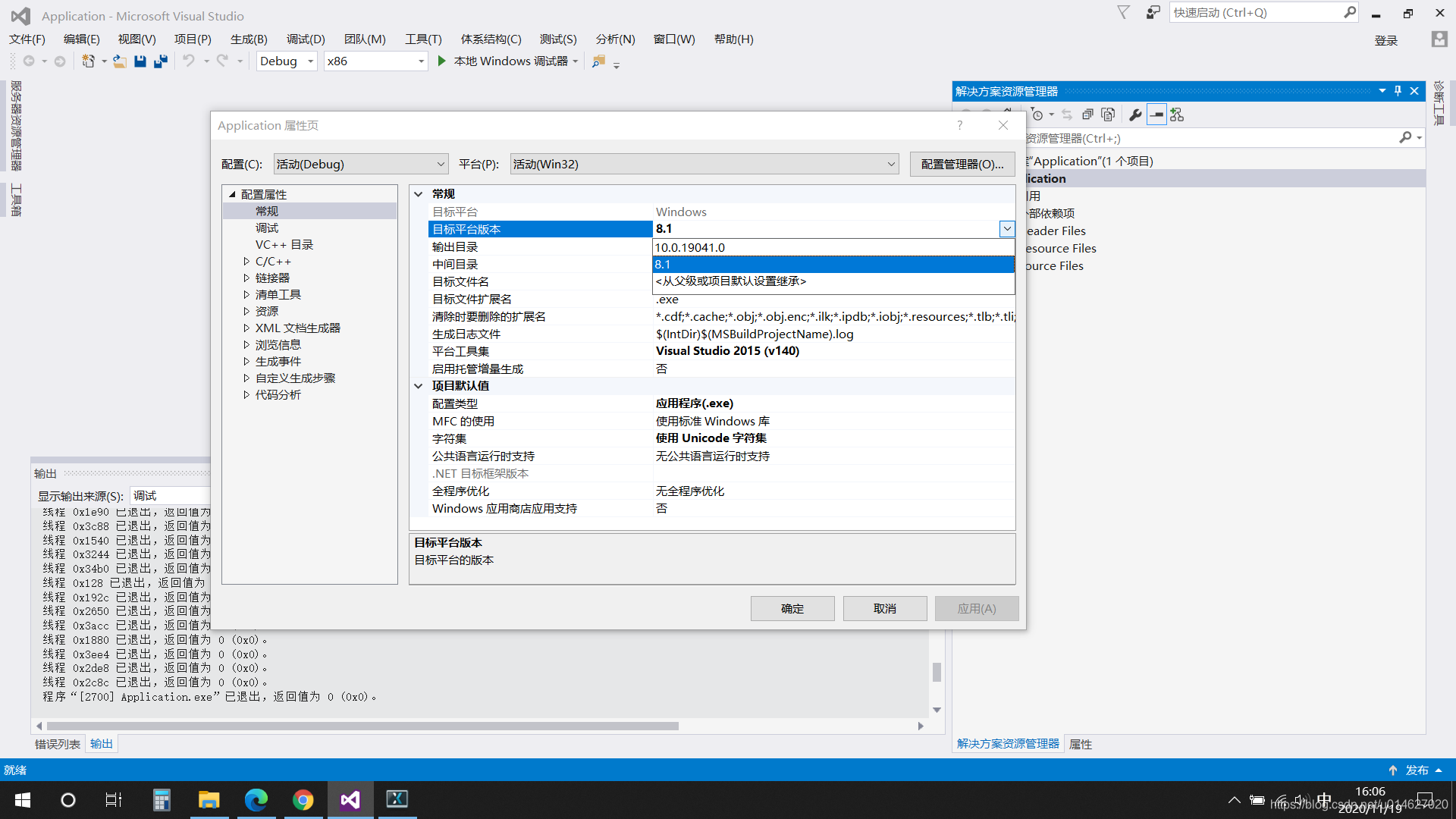
Task: Click the Collapse All icon in Solution Explorer
Action: 1087,115
